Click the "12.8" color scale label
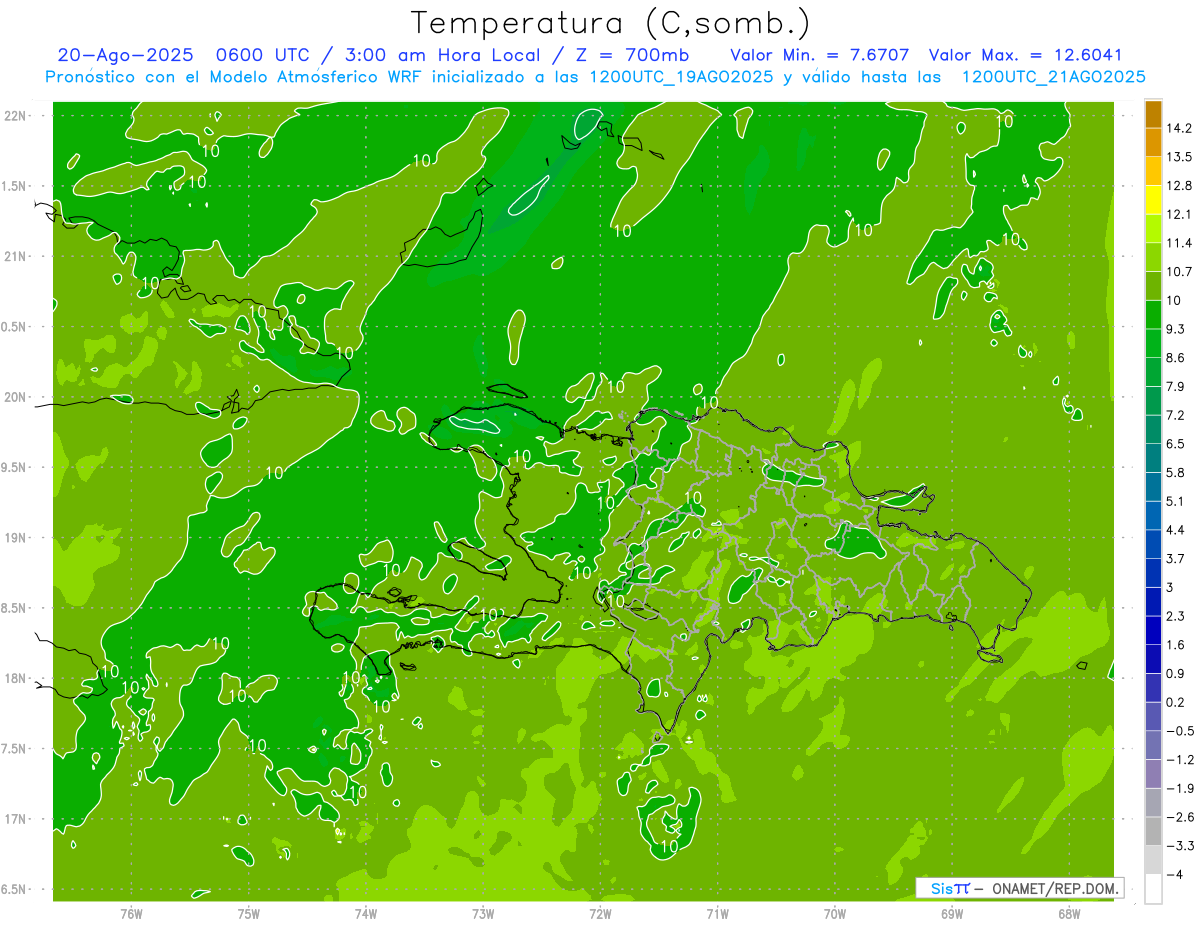This screenshot has width=1200, height=927. [x=1180, y=185]
